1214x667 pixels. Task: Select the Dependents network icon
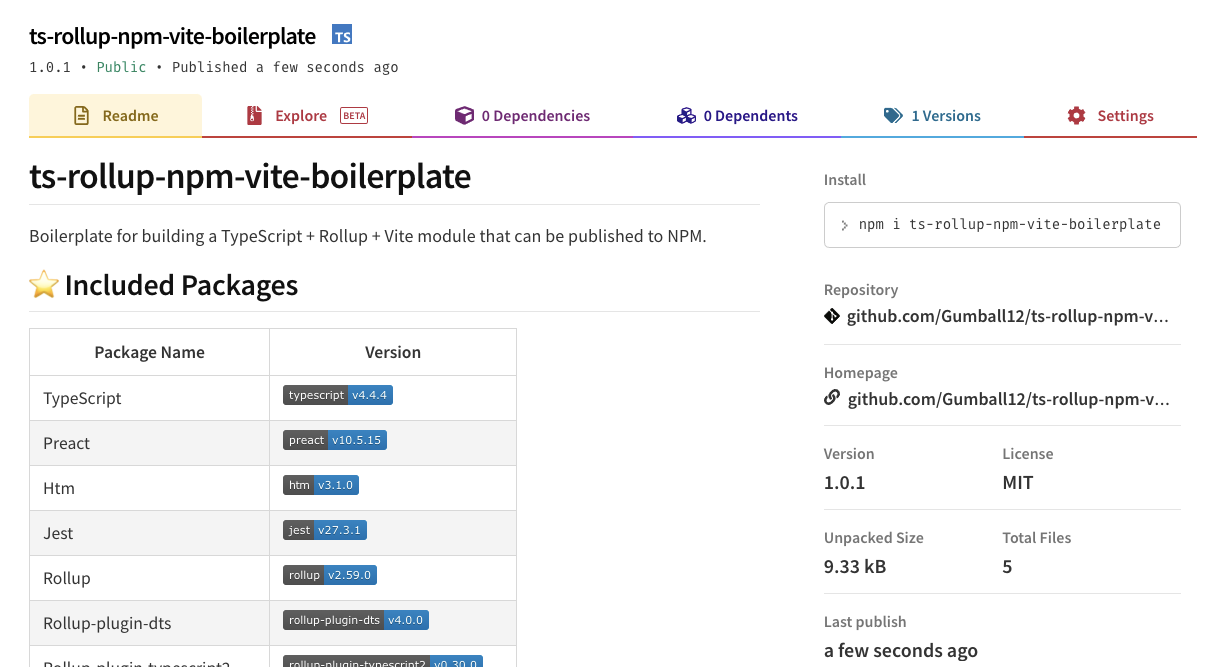click(686, 115)
